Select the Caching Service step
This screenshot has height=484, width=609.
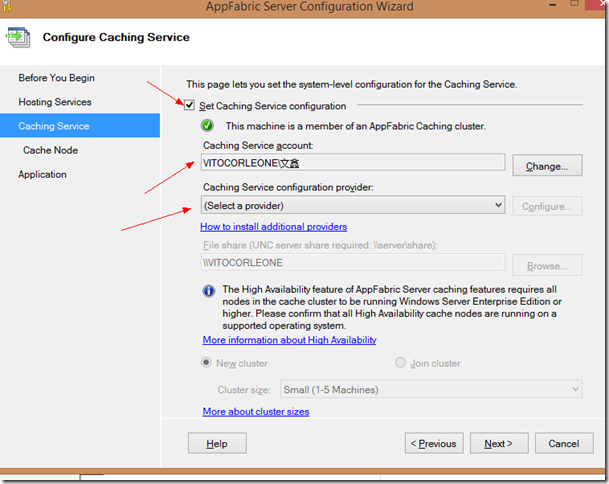click(80, 125)
